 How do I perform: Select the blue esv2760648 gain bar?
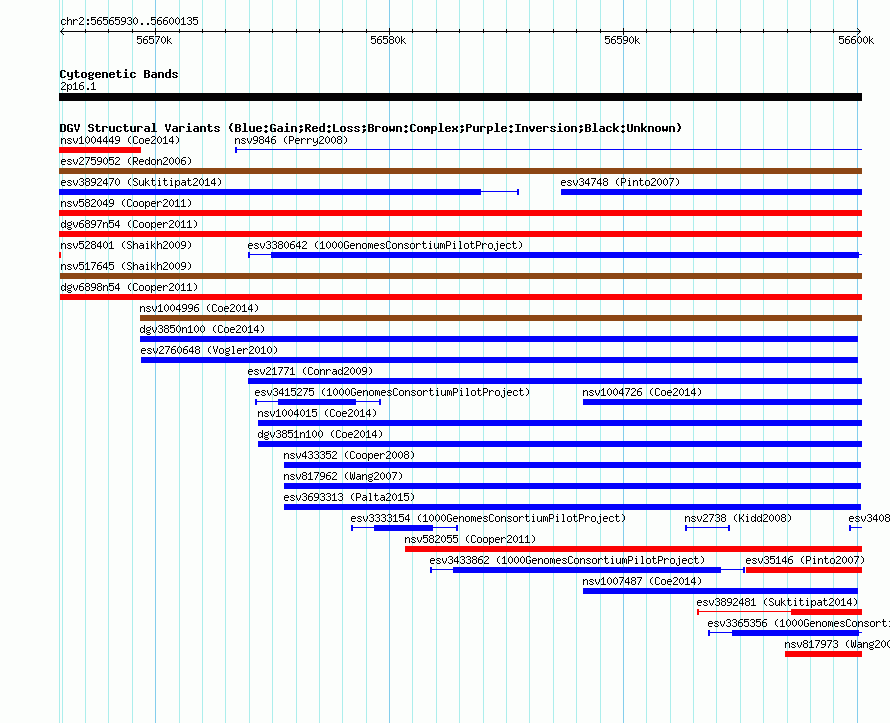coord(499,360)
